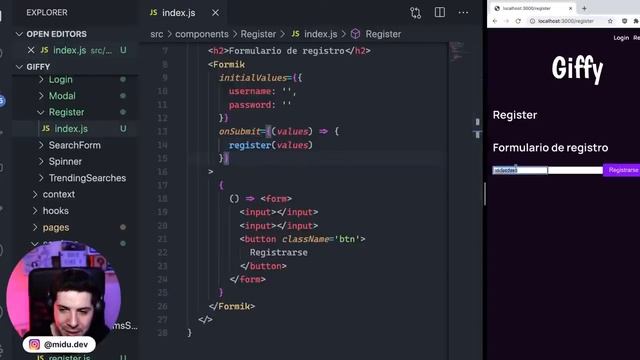640x360 pixels.
Task: Click the Register page heading
Action: click(x=515, y=115)
